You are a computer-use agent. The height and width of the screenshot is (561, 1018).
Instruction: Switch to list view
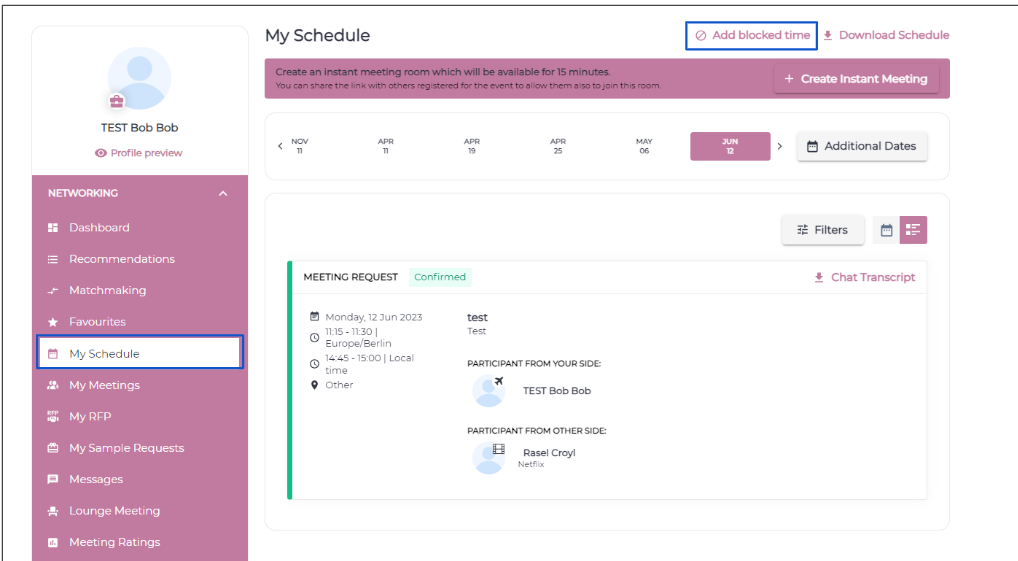pos(913,230)
